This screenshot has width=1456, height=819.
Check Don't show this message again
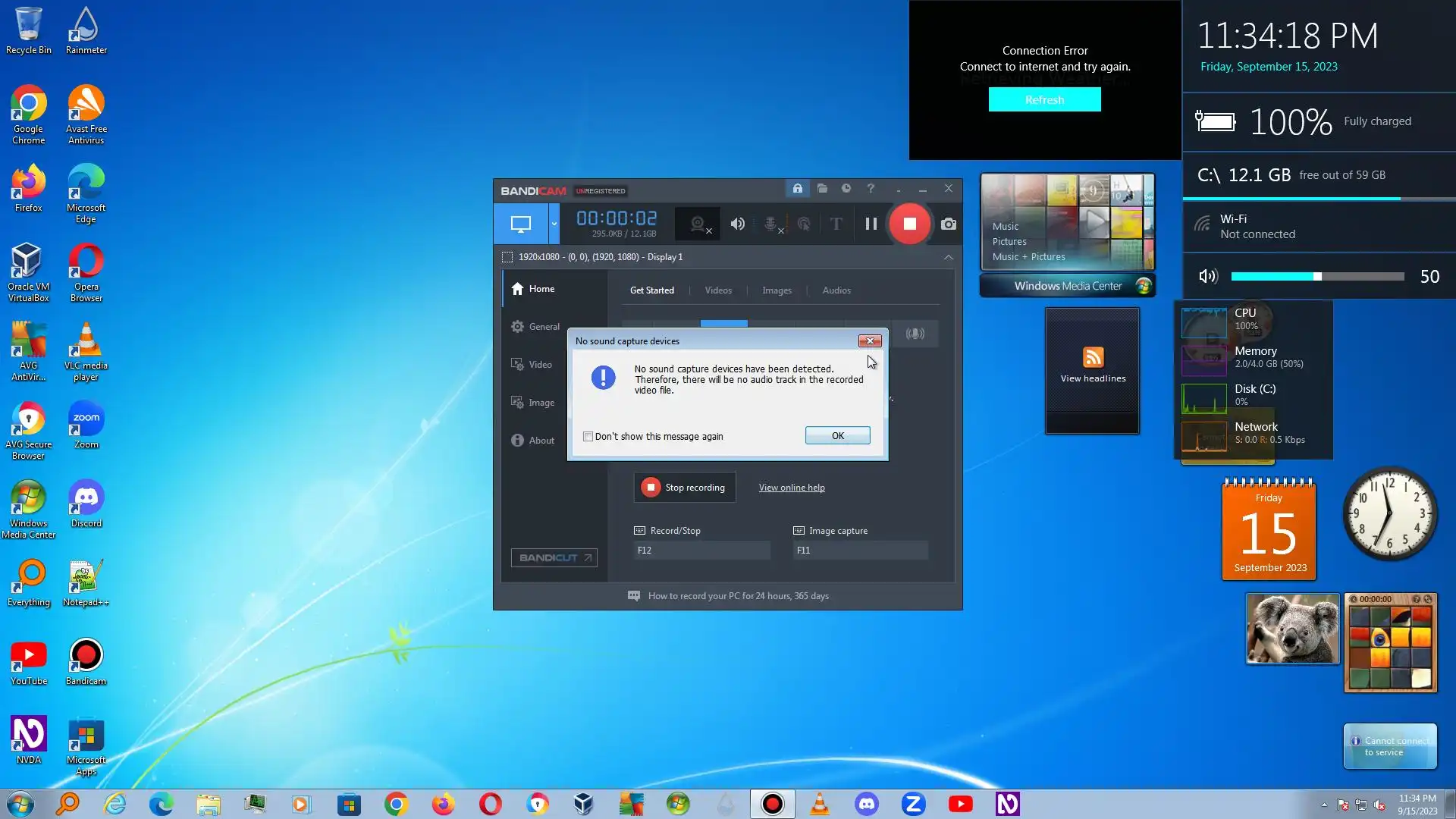coord(588,437)
